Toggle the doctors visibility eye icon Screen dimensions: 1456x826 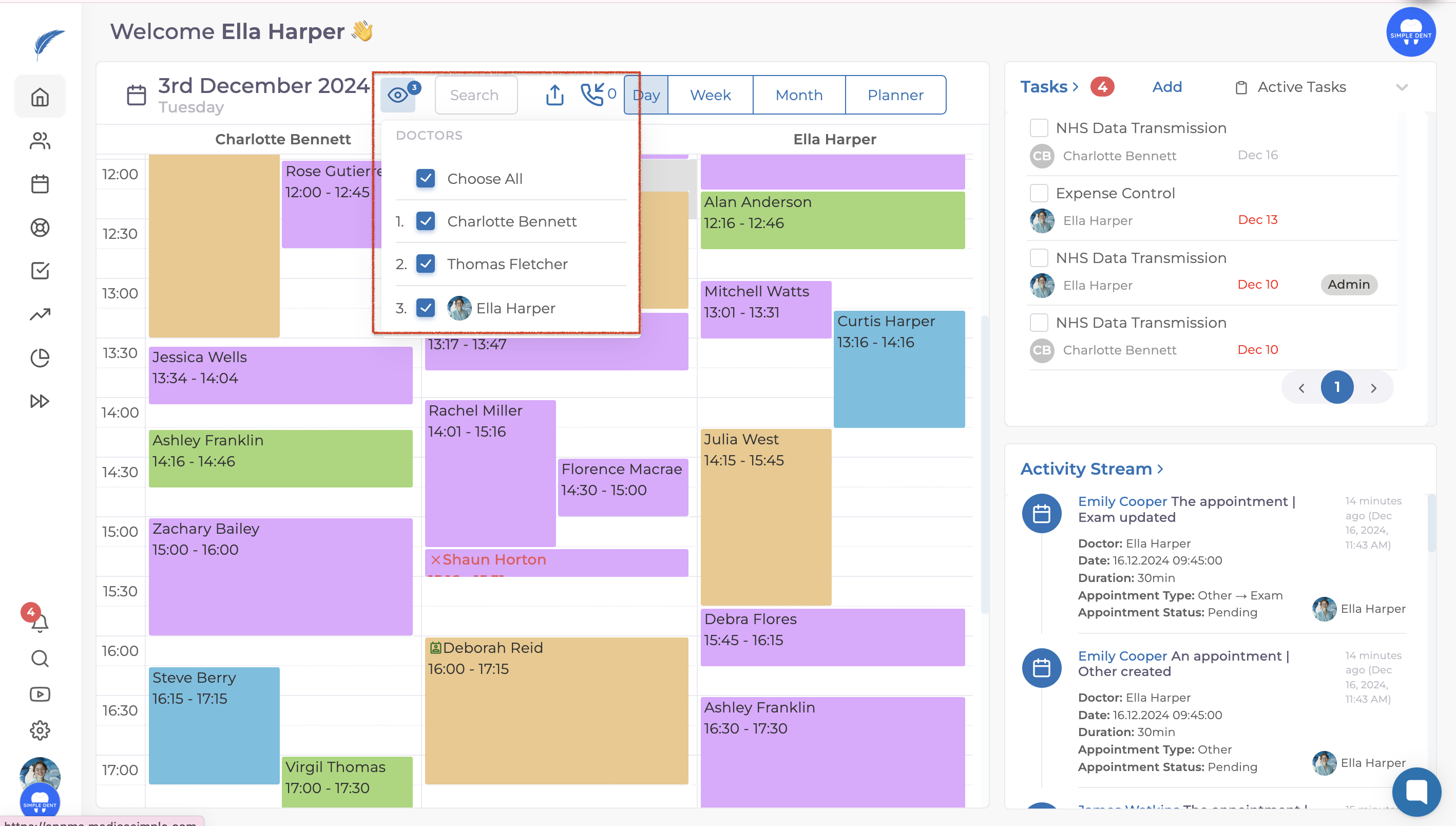click(x=398, y=95)
